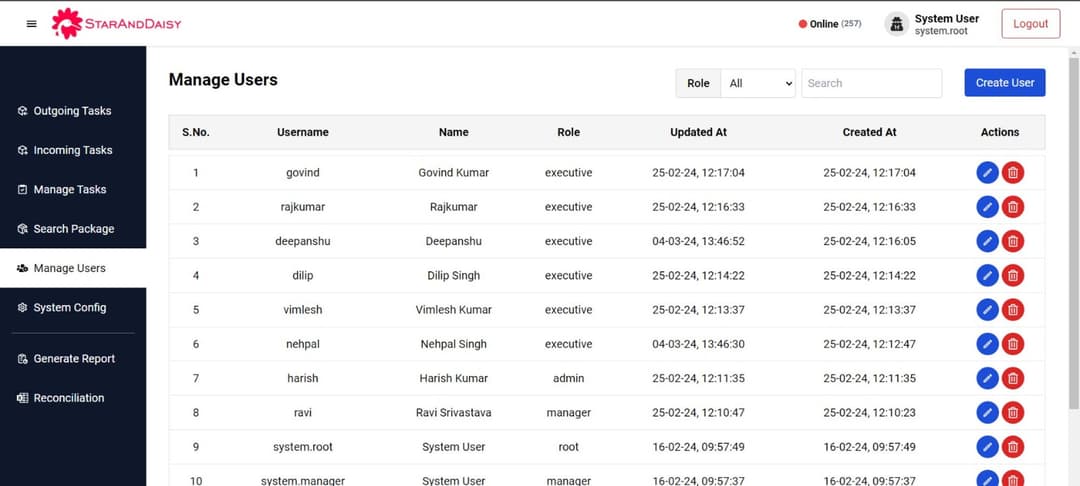Select Manage Users sidebar item
Viewport: 1080px width, 486px height.
pos(73,268)
